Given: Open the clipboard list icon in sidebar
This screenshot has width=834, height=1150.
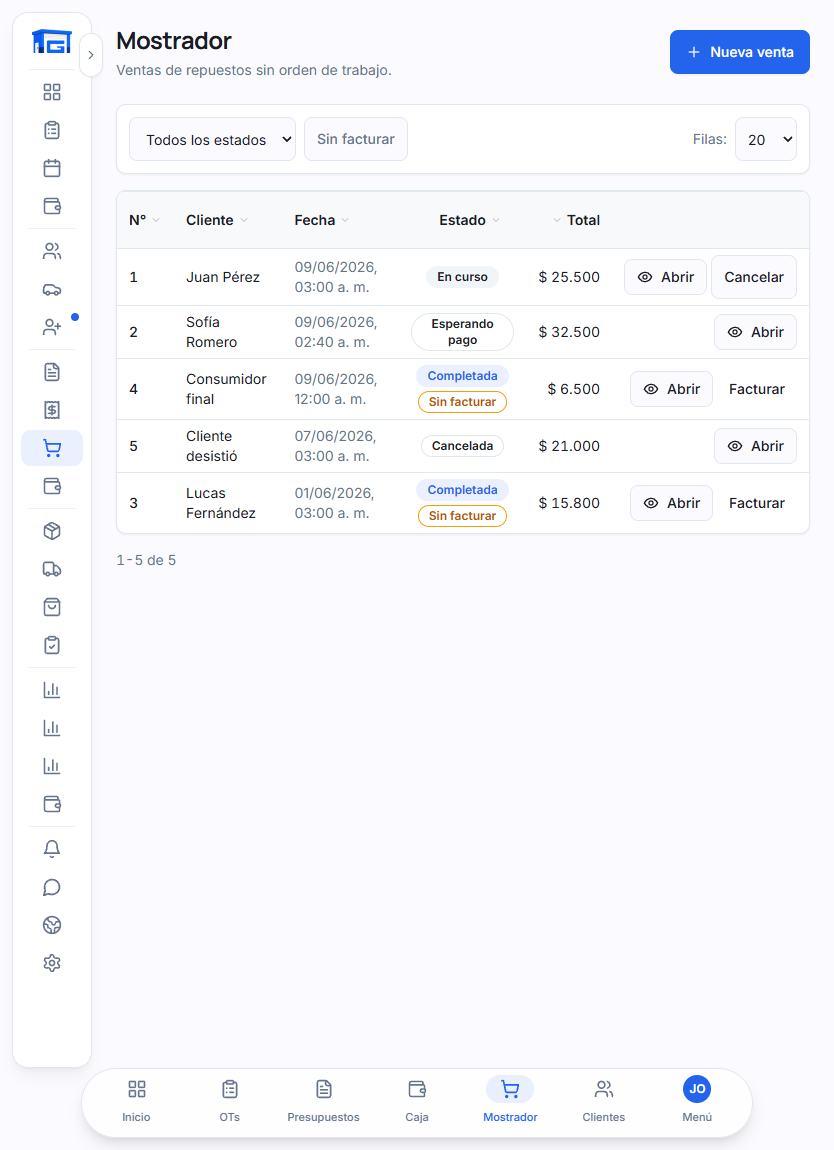Looking at the screenshot, I should (52, 131).
